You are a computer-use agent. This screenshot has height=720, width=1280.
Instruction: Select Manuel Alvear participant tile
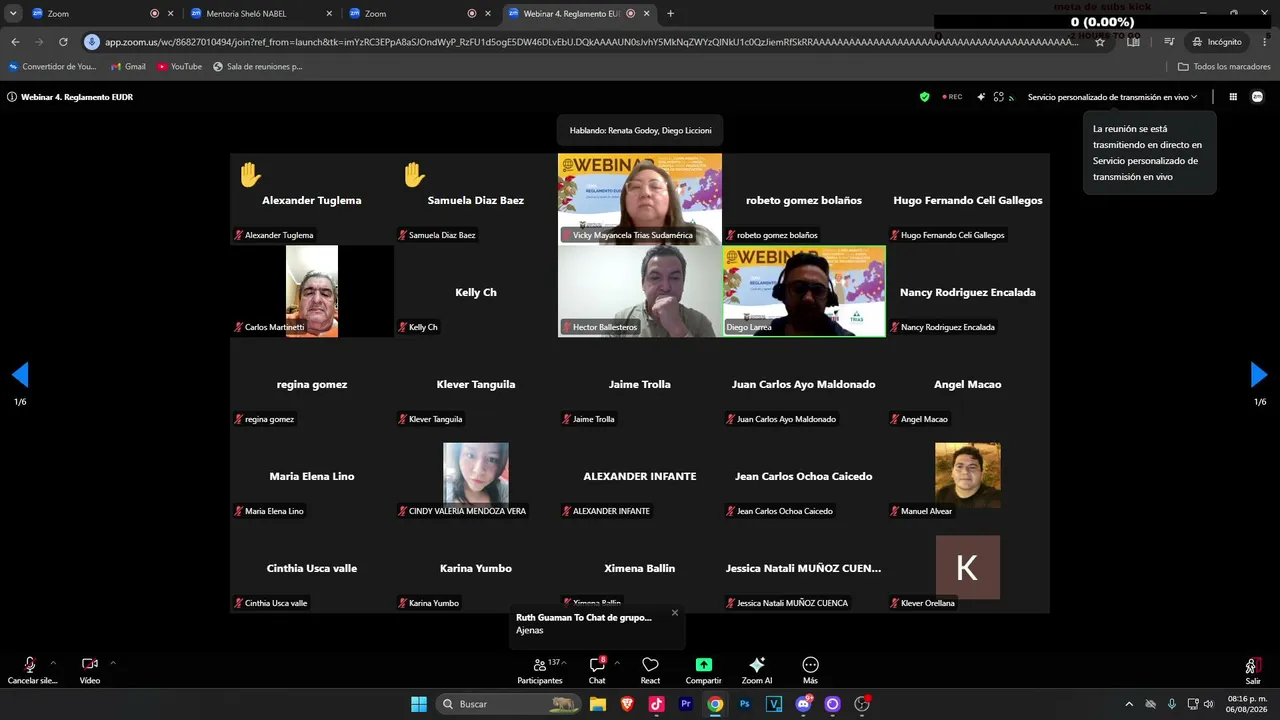click(x=968, y=475)
